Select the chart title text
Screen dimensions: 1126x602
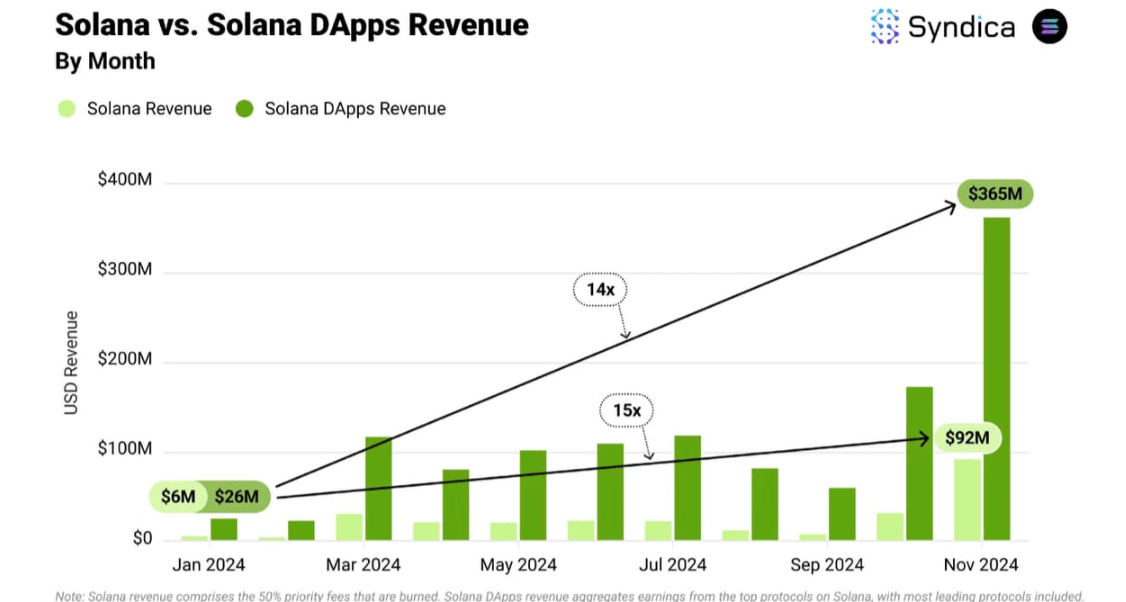(x=292, y=24)
